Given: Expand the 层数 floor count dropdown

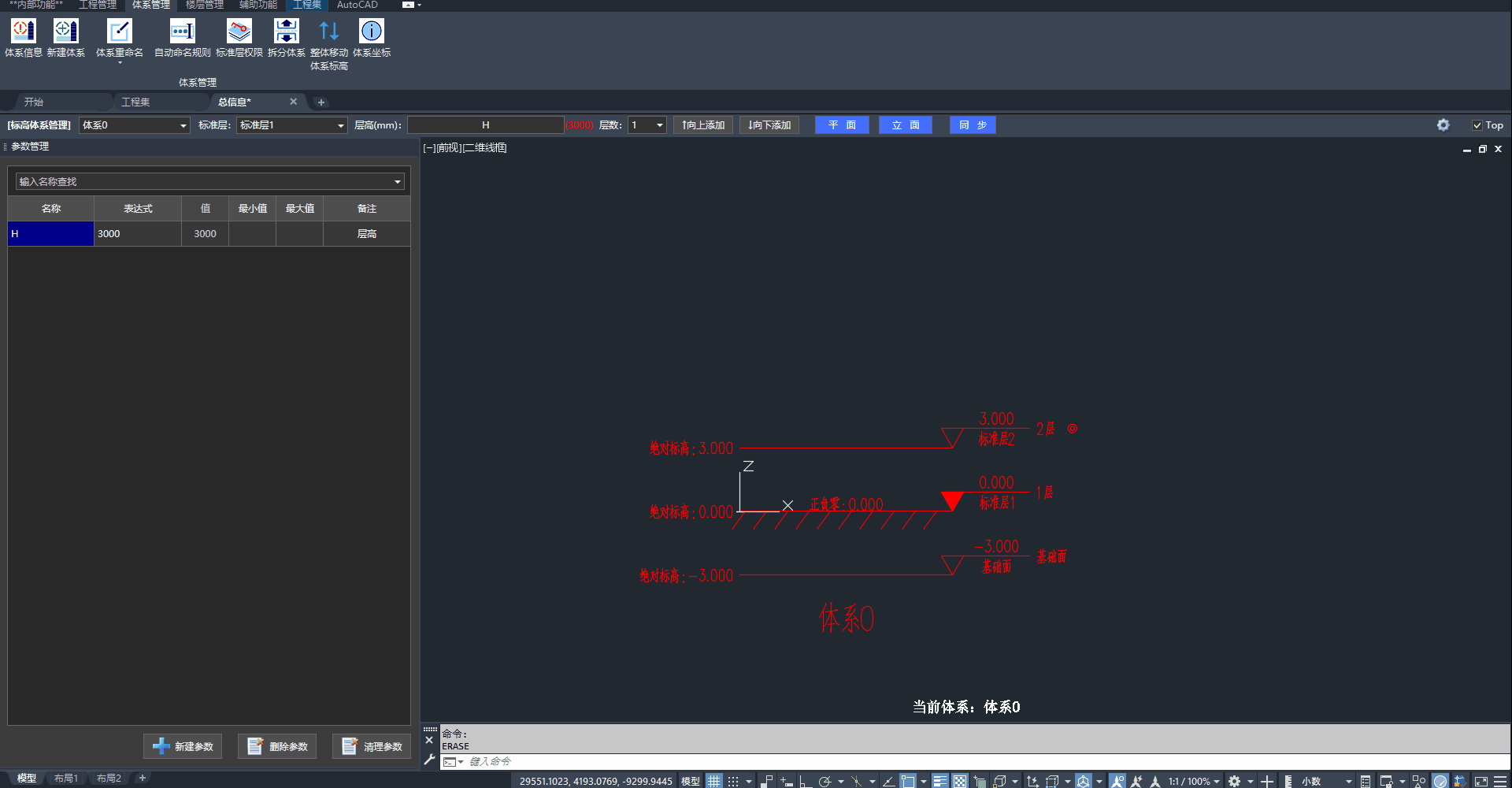Looking at the screenshot, I should point(659,125).
